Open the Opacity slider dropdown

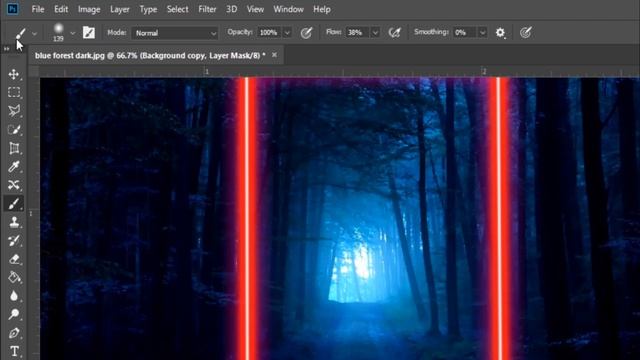[287, 33]
